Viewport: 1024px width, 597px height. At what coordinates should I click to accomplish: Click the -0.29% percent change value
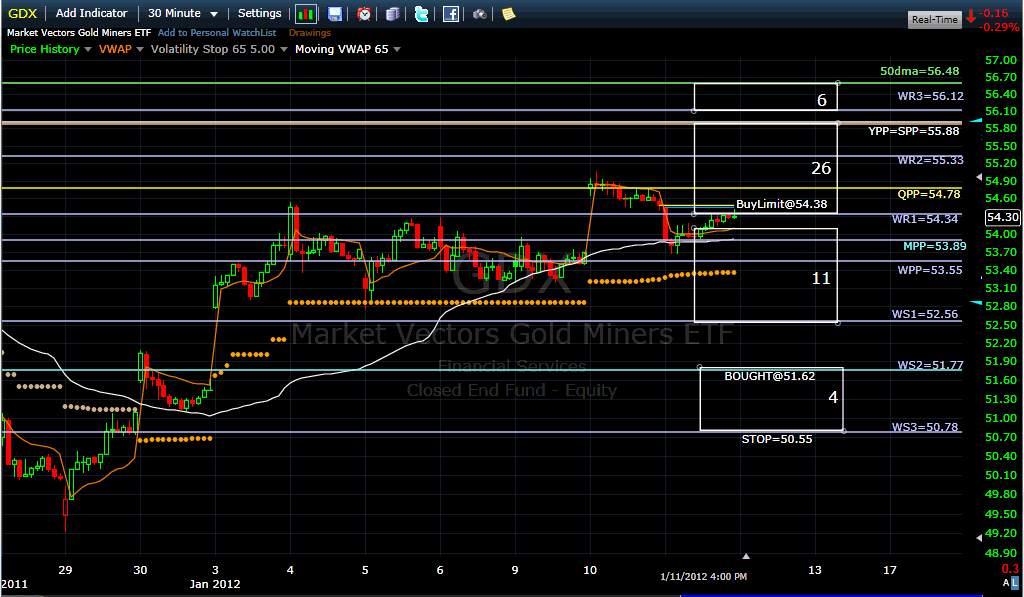(1000, 27)
